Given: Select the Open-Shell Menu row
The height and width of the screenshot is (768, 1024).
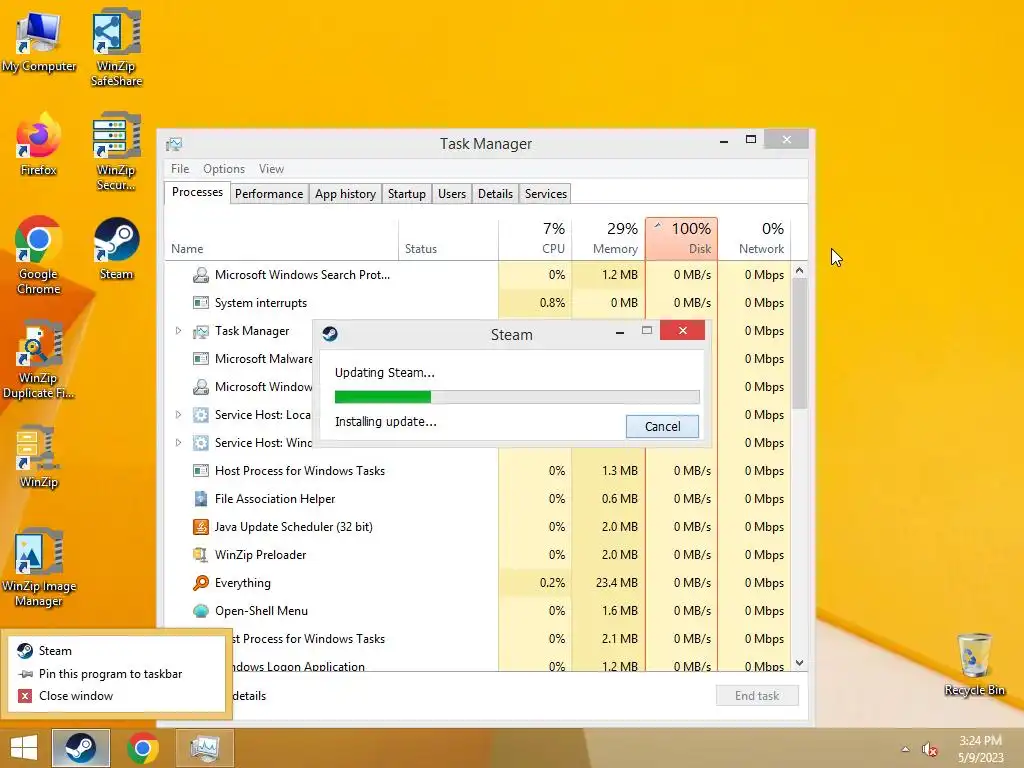Looking at the screenshot, I should tap(477, 611).
